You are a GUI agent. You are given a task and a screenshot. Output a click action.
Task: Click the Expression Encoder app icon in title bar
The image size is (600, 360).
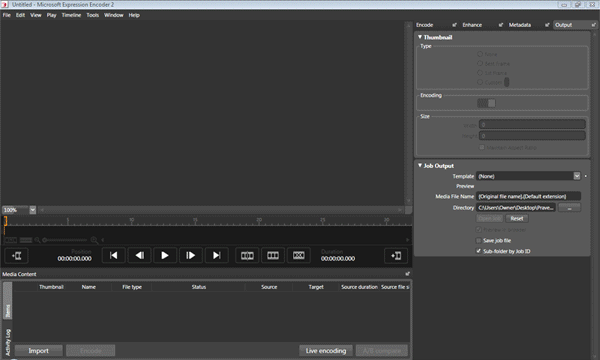point(5,5)
